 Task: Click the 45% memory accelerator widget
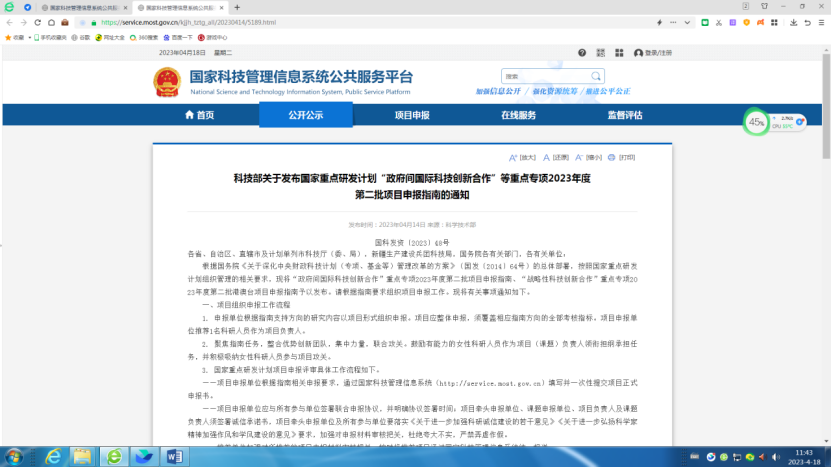click(x=756, y=123)
